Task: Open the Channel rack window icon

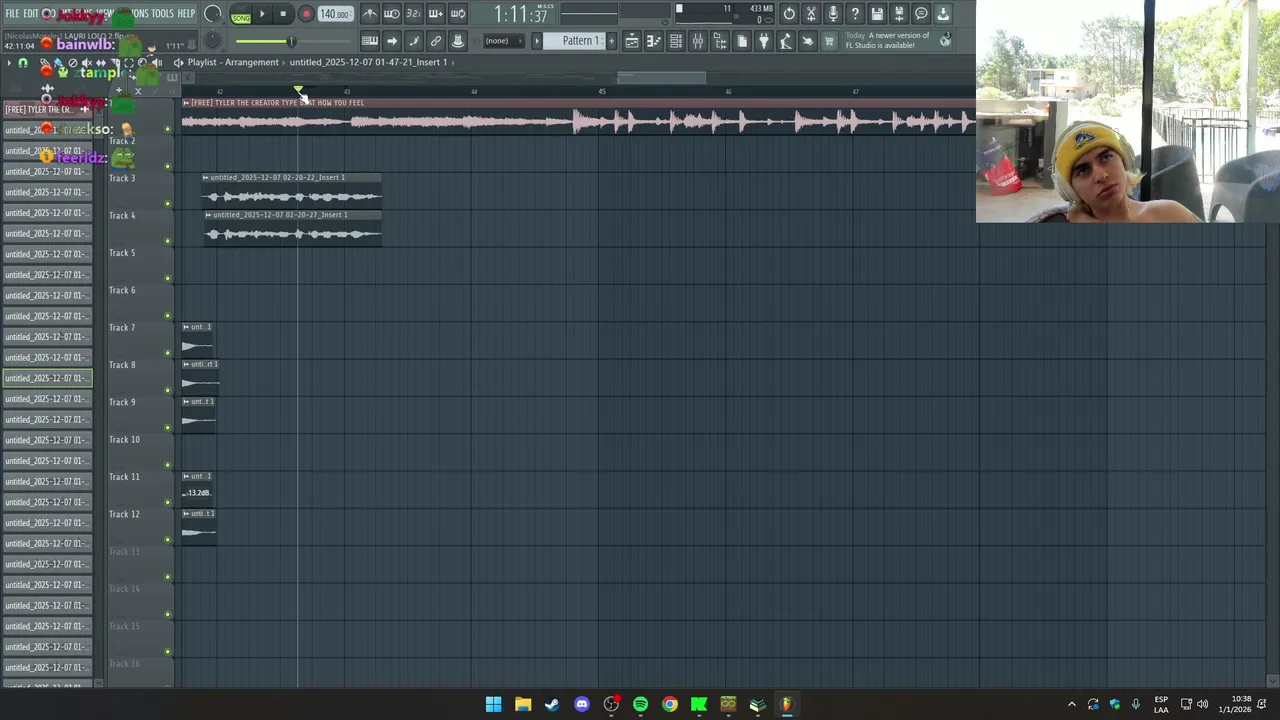Action: (676, 41)
